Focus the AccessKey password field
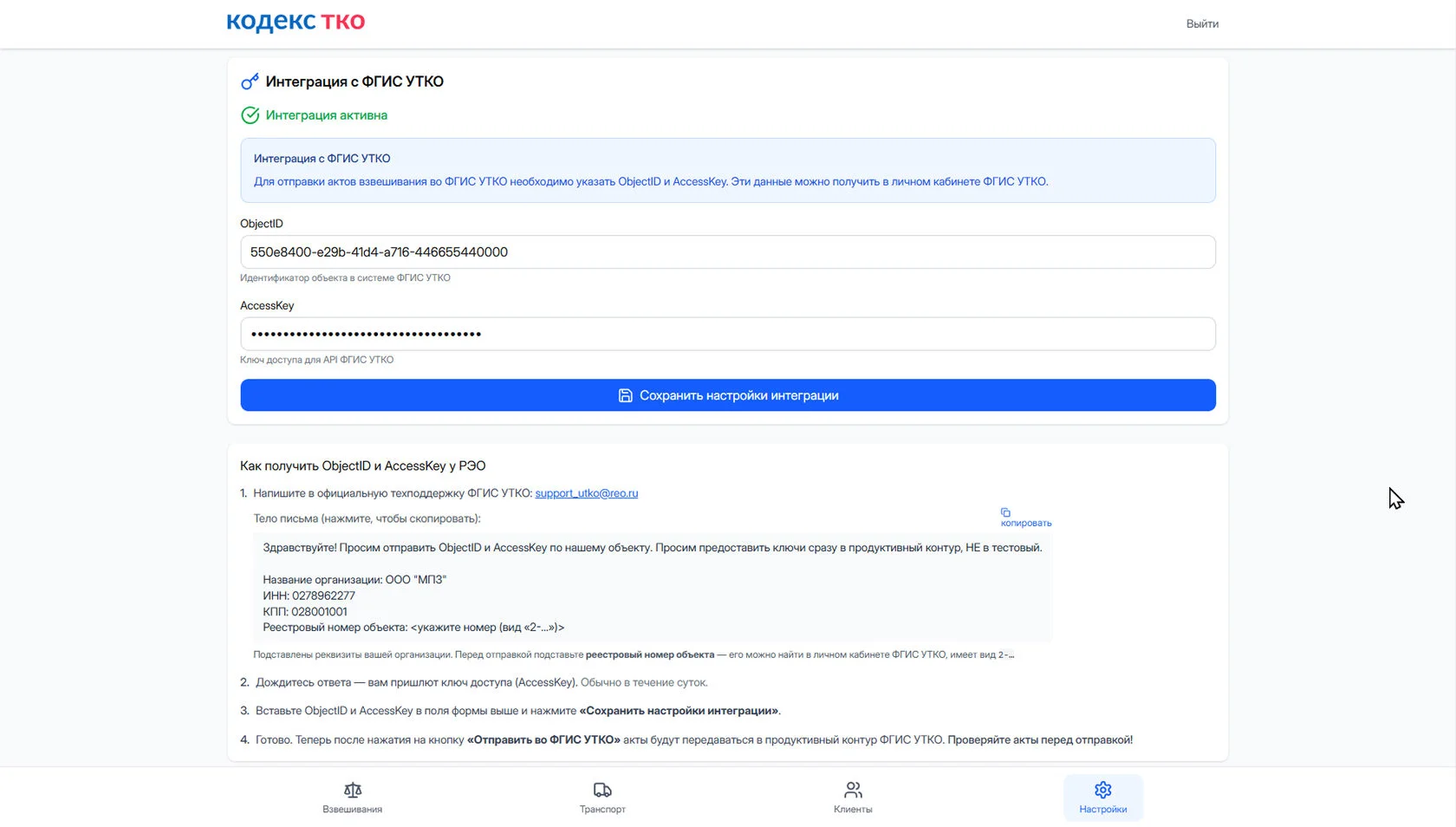Viewport: 1456px width, 827px height. (728, 334)
